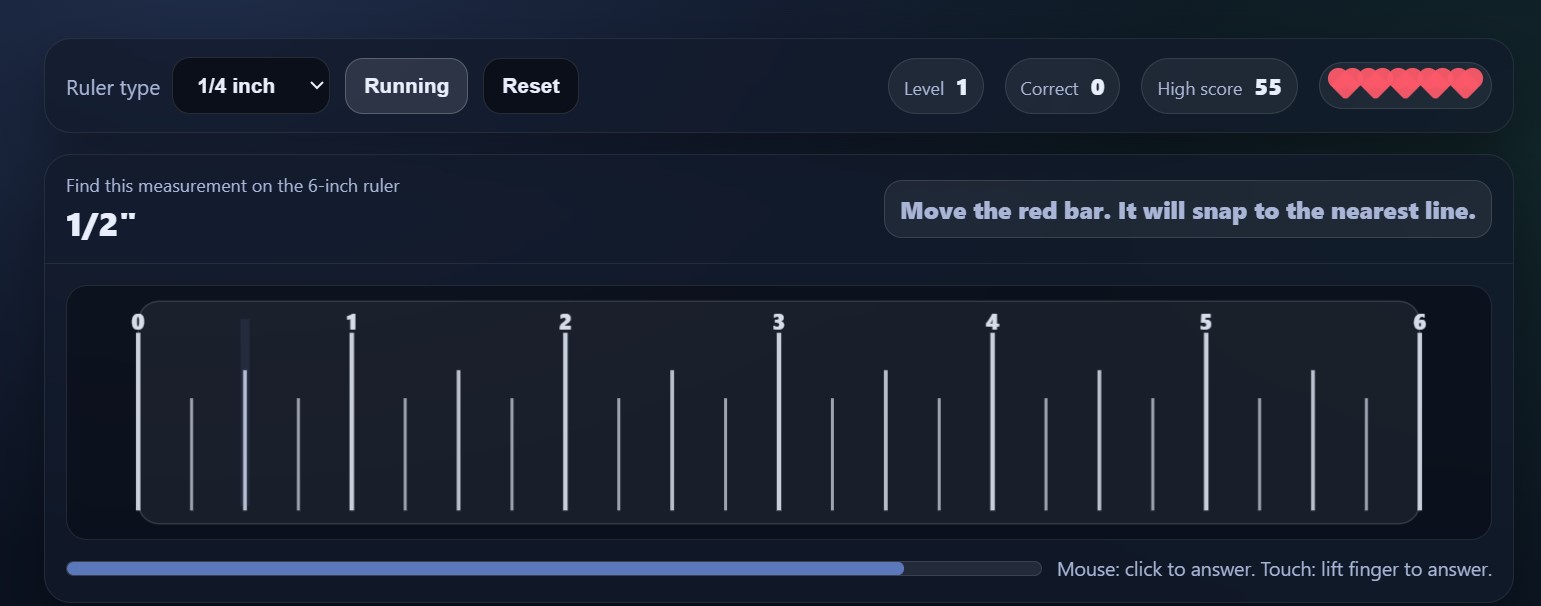Select the 3 inch line on ruler
Viewport: 1541px width, 606px height.
779,420
